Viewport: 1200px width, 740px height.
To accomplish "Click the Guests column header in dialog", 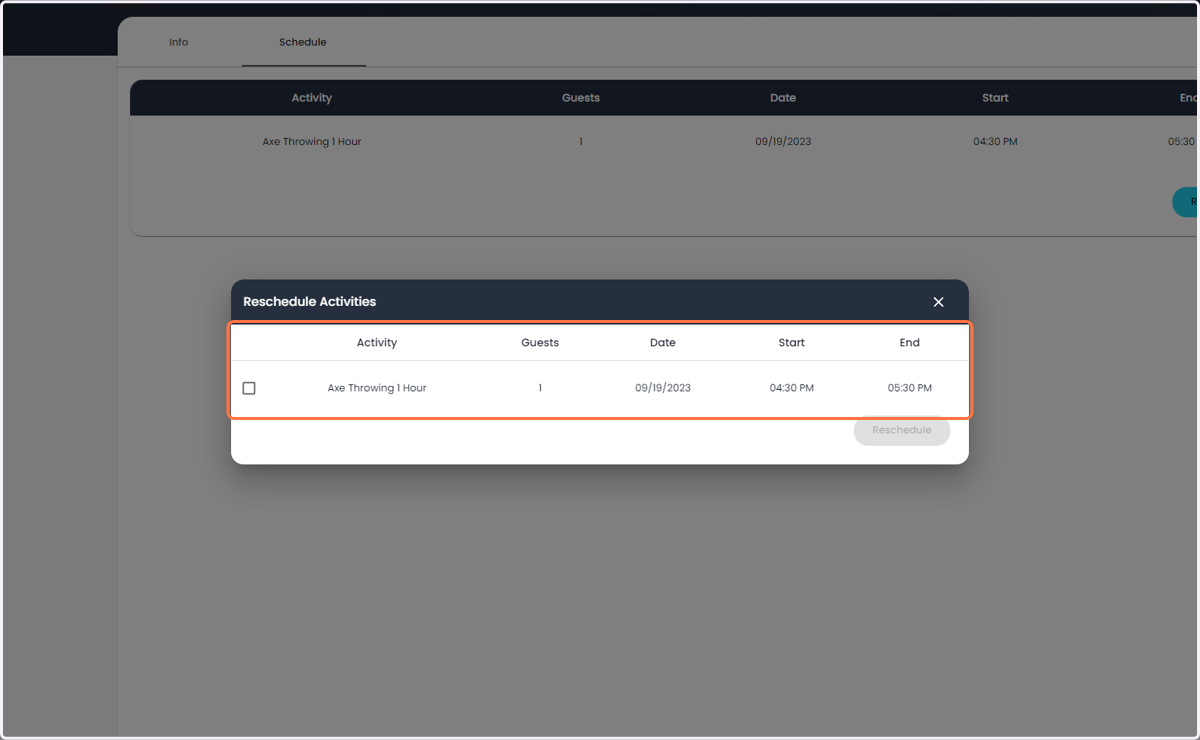I will pyautogui.click(x=540, y=342).
